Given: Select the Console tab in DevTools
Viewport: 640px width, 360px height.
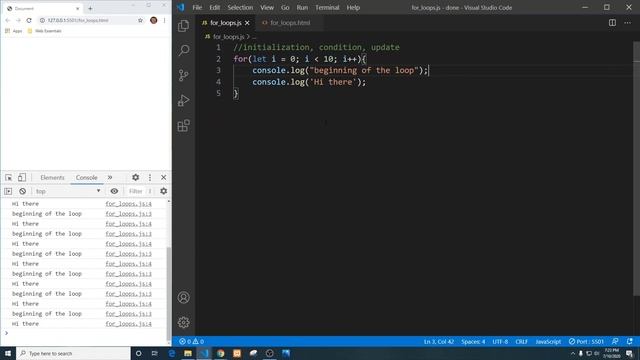Looking at the screenshot, I should point(87,178).
